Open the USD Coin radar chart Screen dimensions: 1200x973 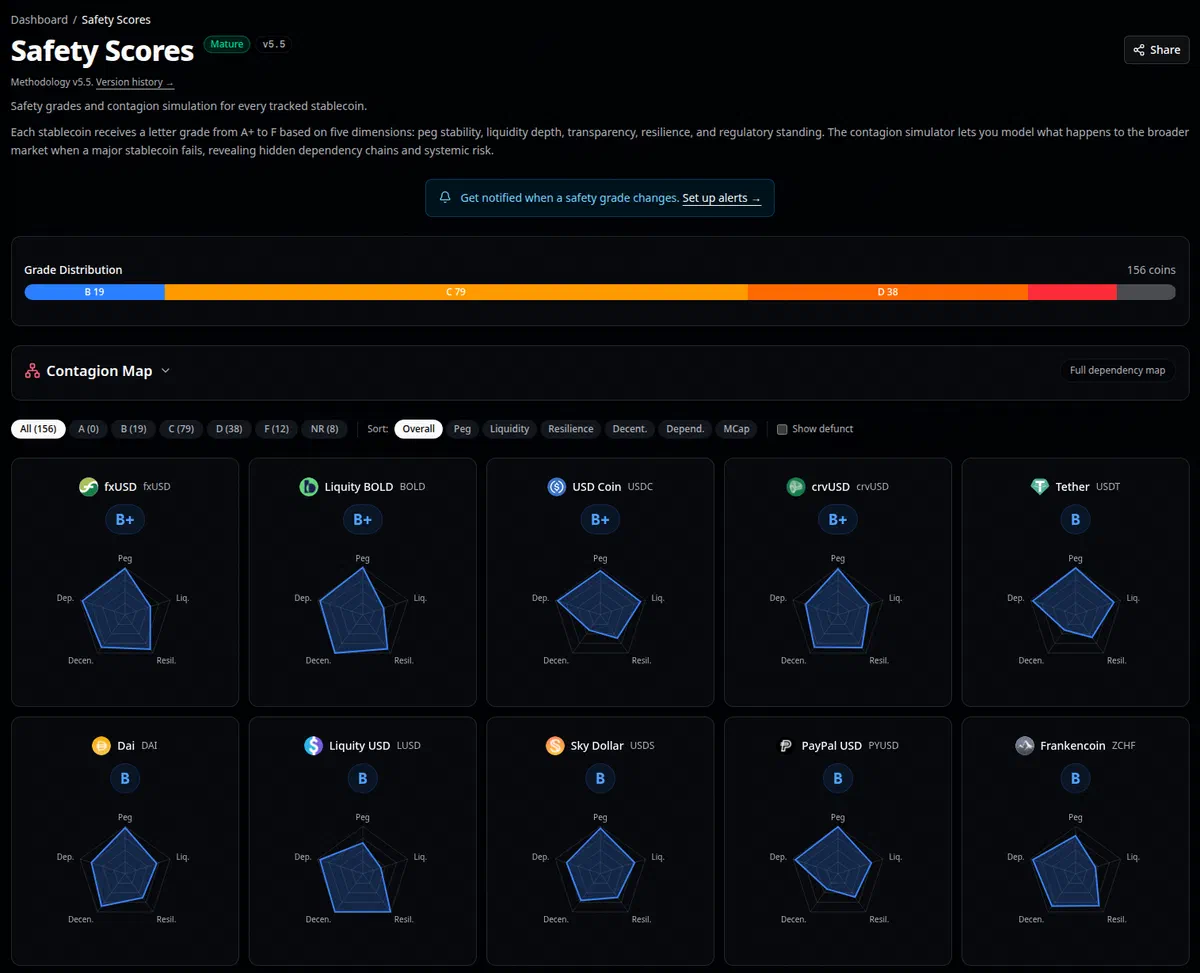click(x=600, y=612)
